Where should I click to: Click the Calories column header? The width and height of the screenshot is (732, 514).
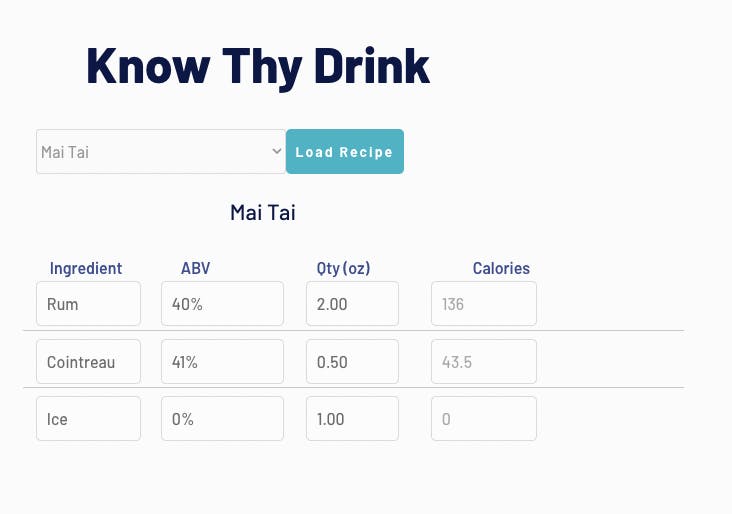pyautogui.click(x=501, y=268)
